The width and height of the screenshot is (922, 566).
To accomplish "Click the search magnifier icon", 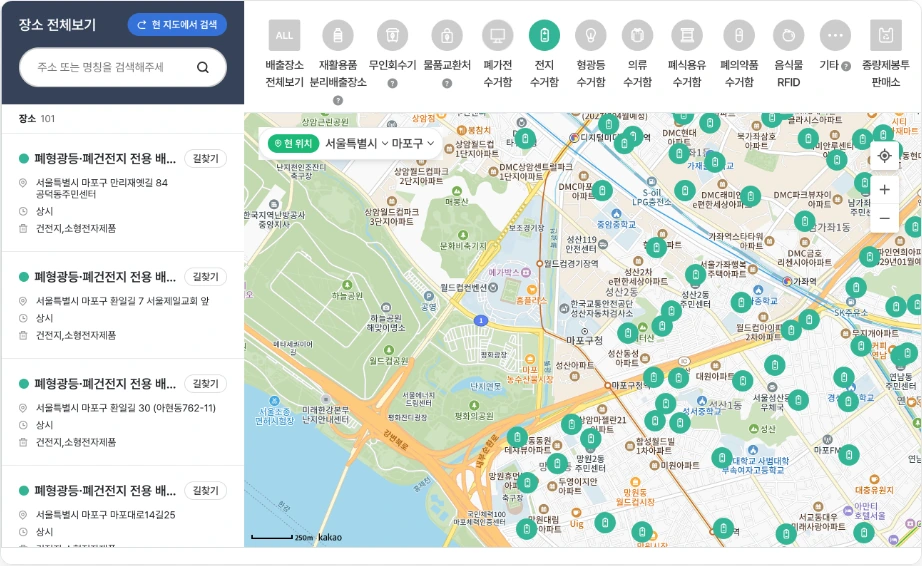I will (203, 67).
